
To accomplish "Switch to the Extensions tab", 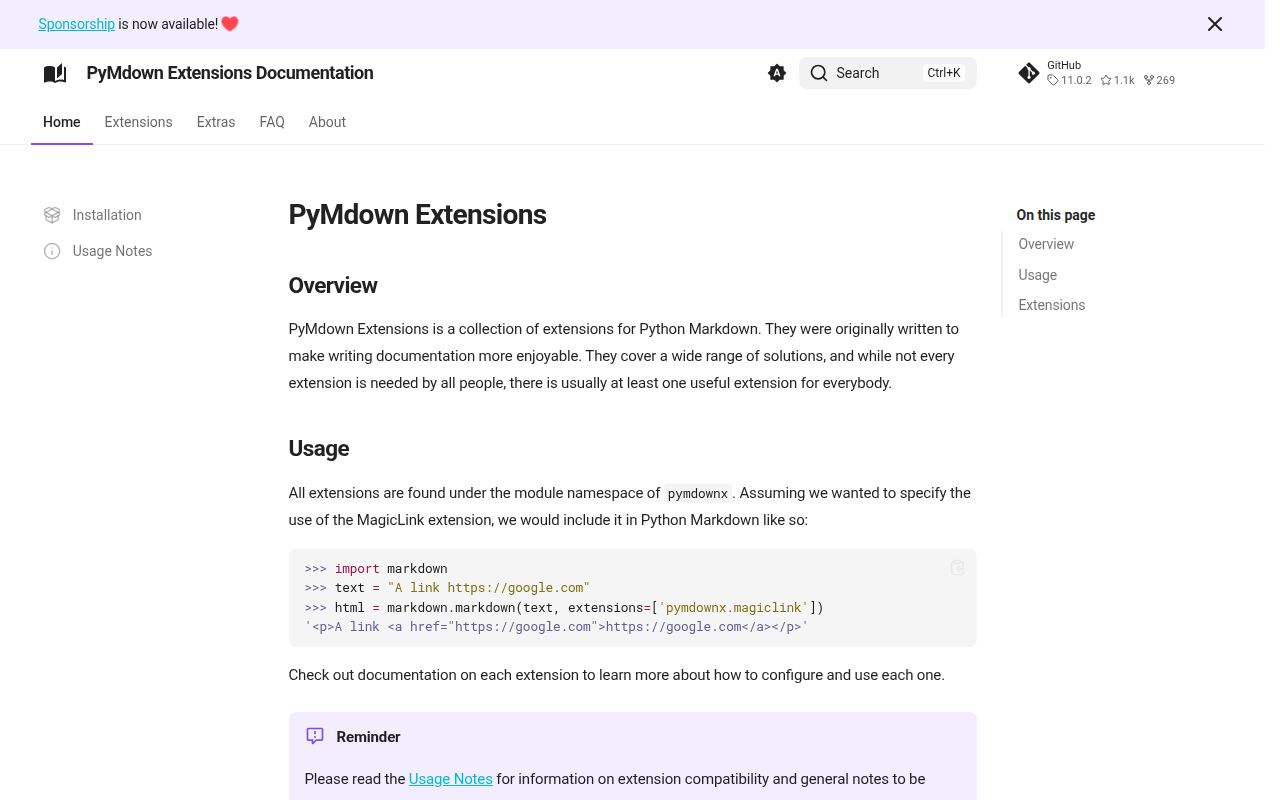I will pos(139,122).
